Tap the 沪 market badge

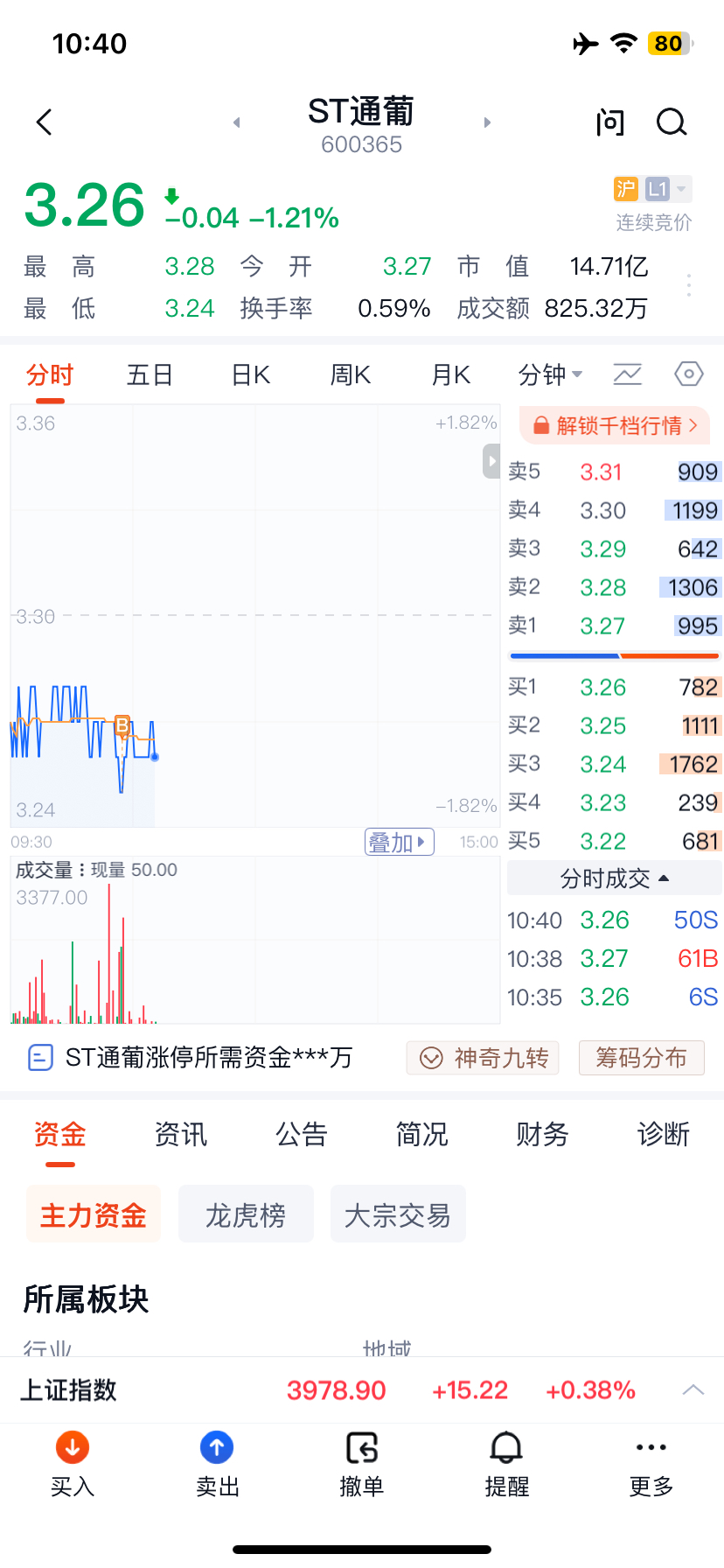point(626,189)
